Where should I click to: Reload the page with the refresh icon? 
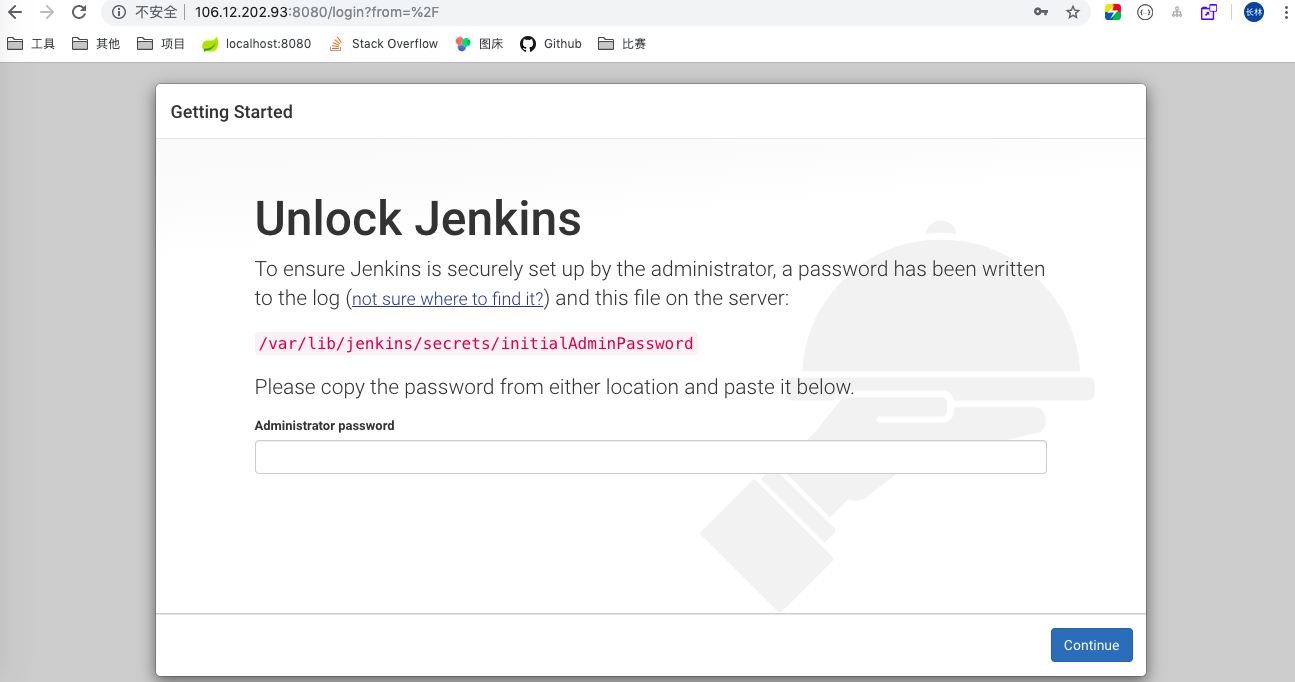[79, 13]
